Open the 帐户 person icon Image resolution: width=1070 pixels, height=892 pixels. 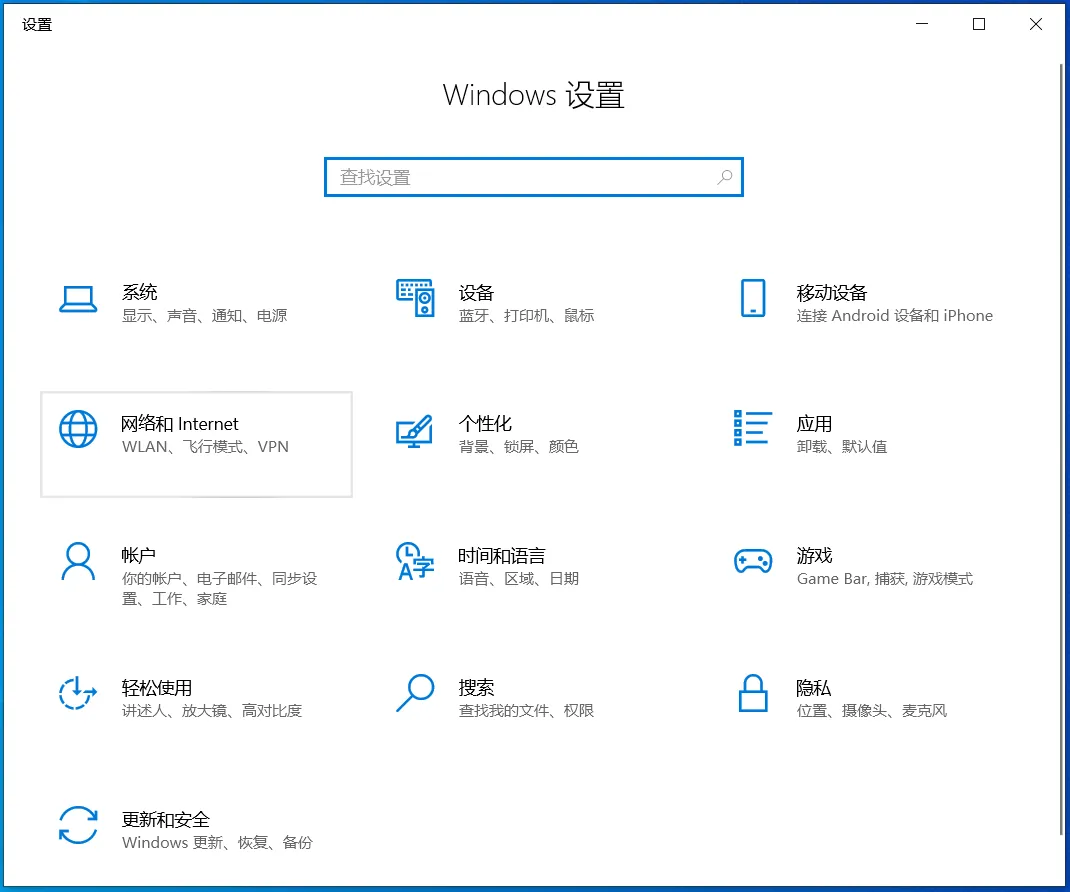point(78,561)
